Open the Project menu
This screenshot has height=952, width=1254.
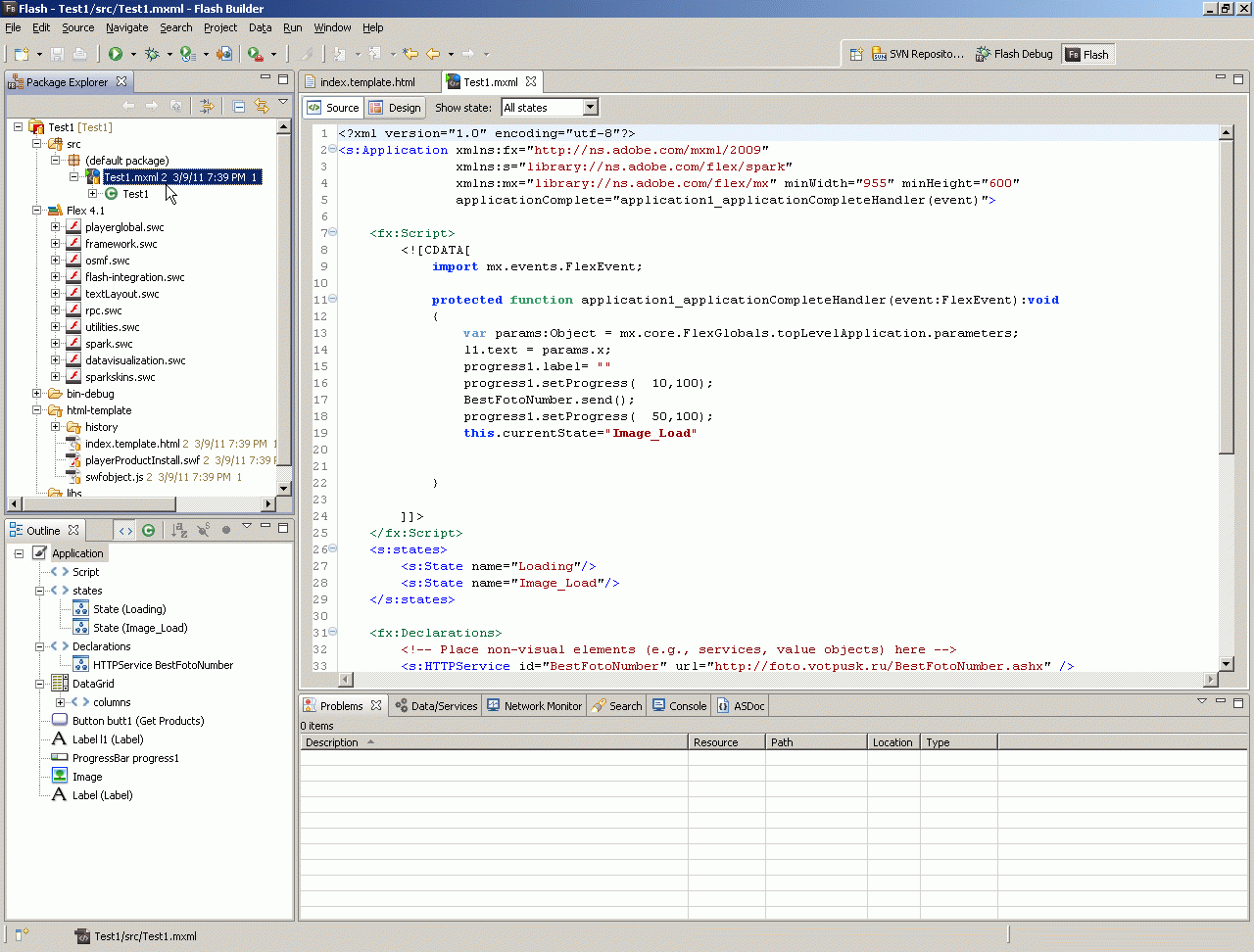coord(220,27)
